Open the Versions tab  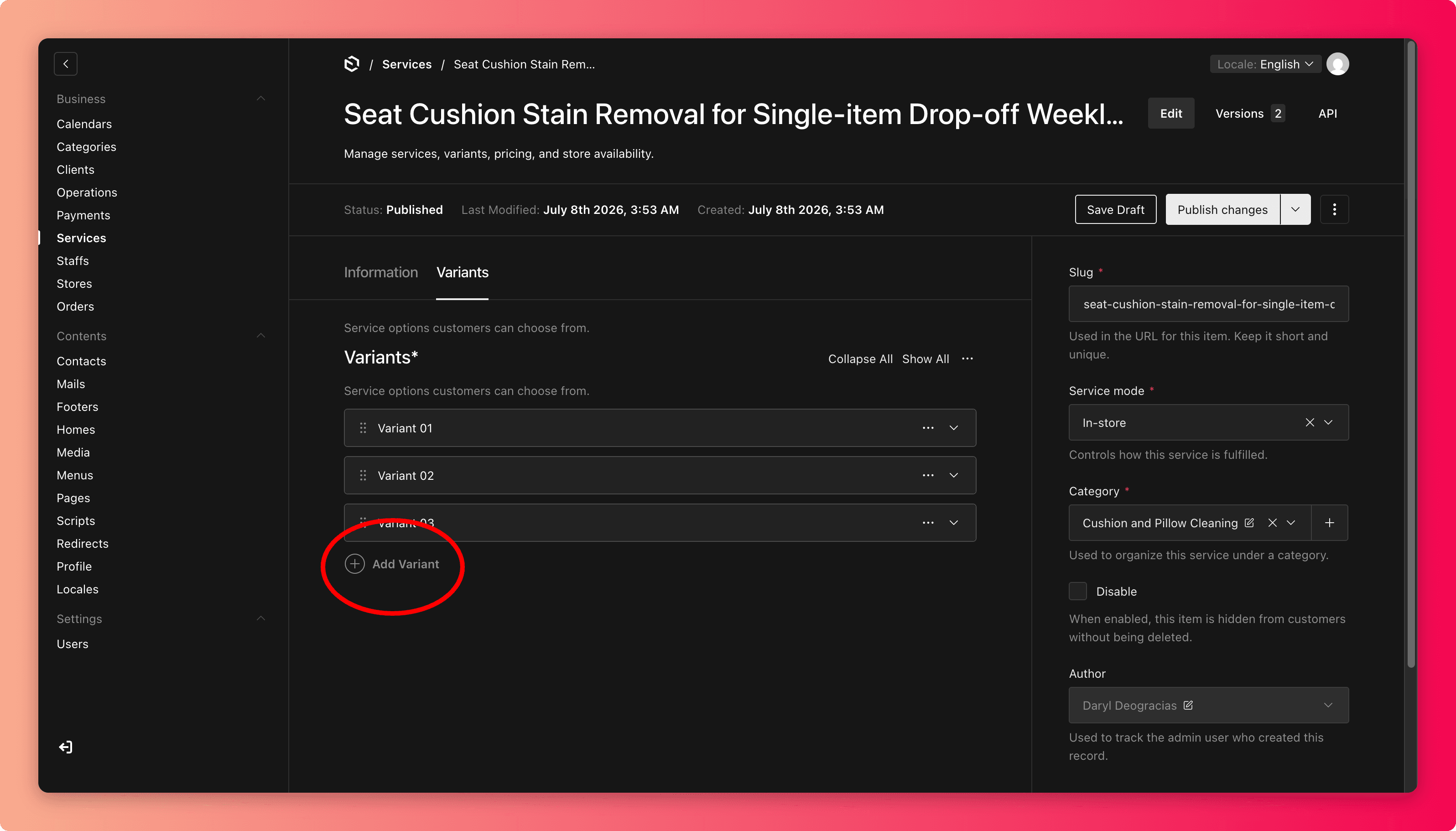(1249, 114)
